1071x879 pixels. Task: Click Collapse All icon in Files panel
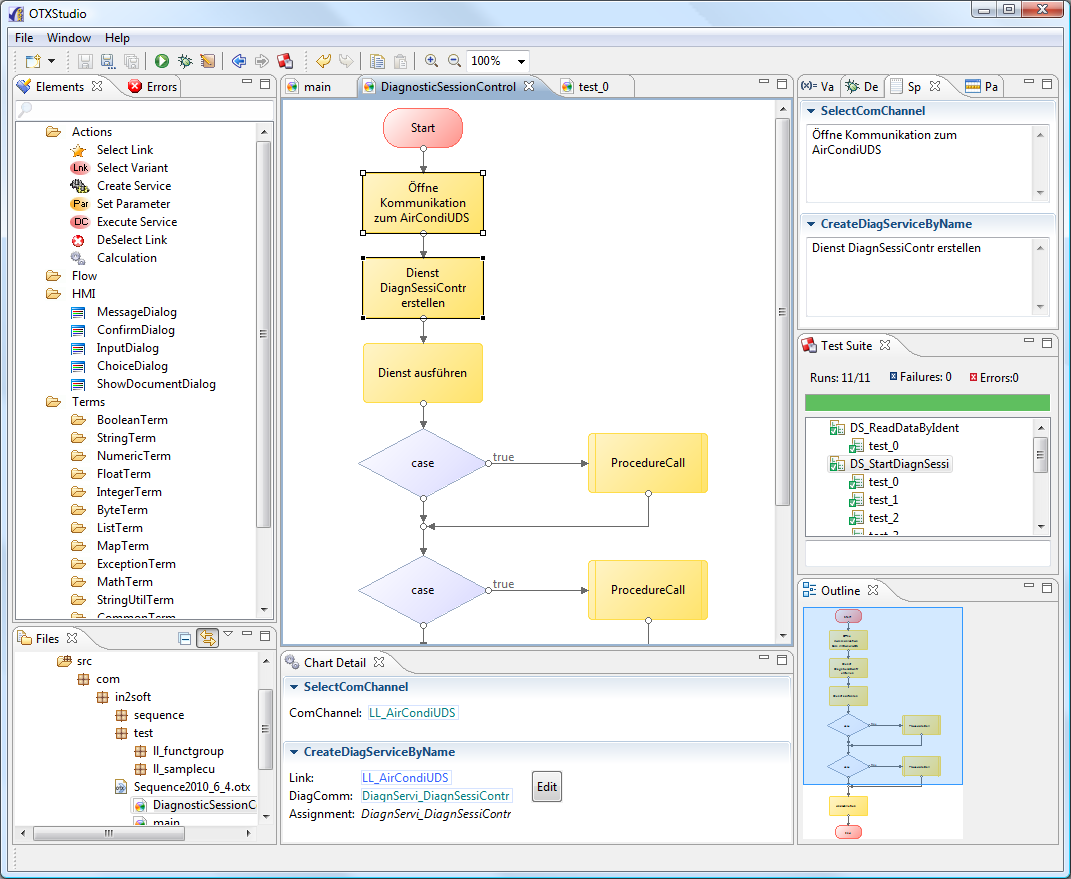pyautogui.click(x=184, y=638)
